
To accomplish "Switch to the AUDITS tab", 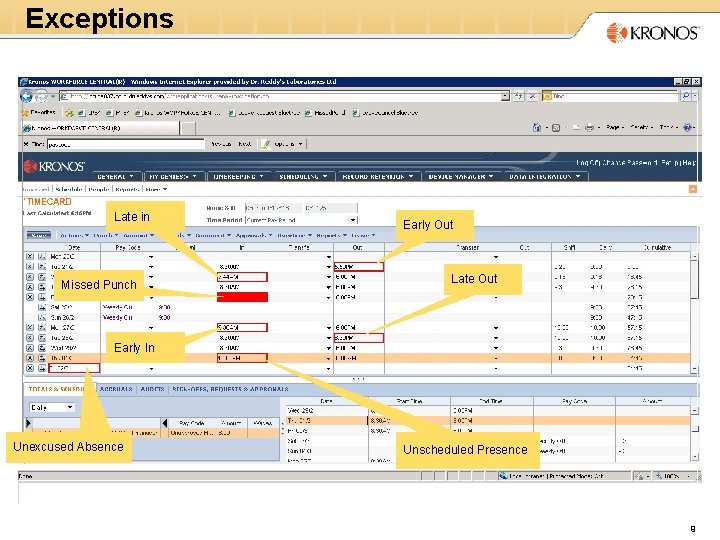I will pyautogui.click(x=152, y=389).
